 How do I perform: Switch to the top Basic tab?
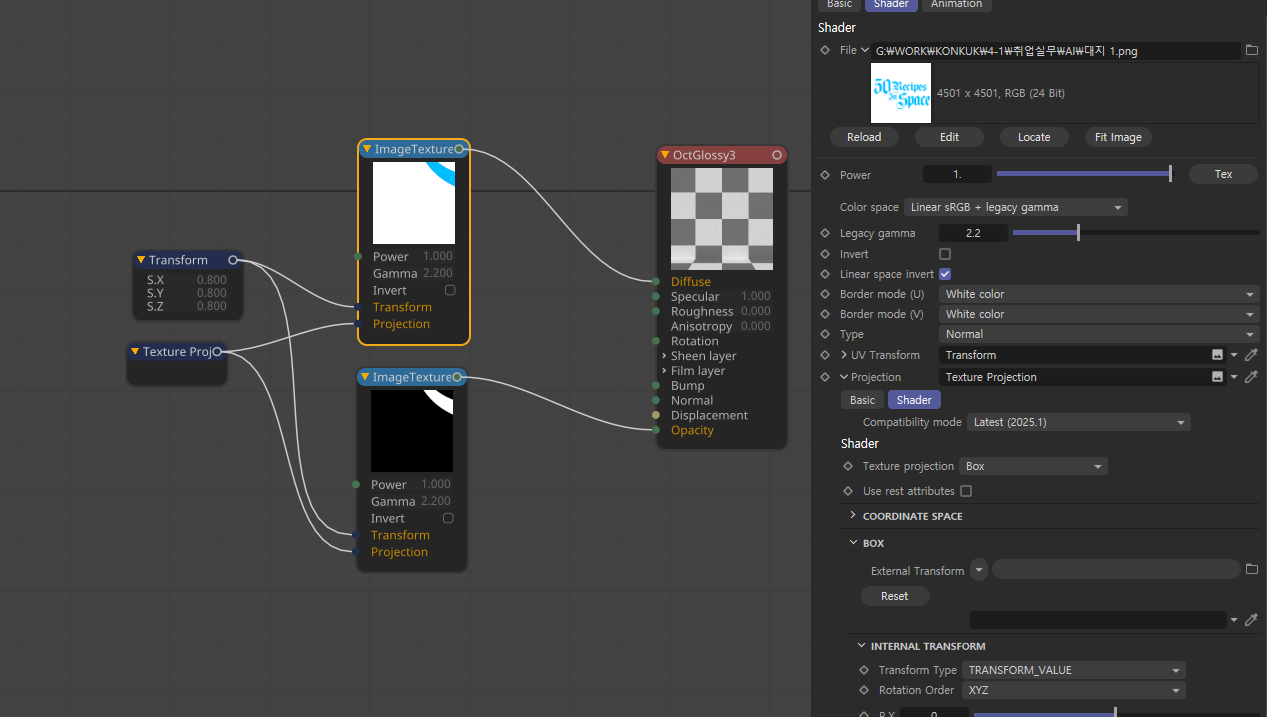coord(840,4)
